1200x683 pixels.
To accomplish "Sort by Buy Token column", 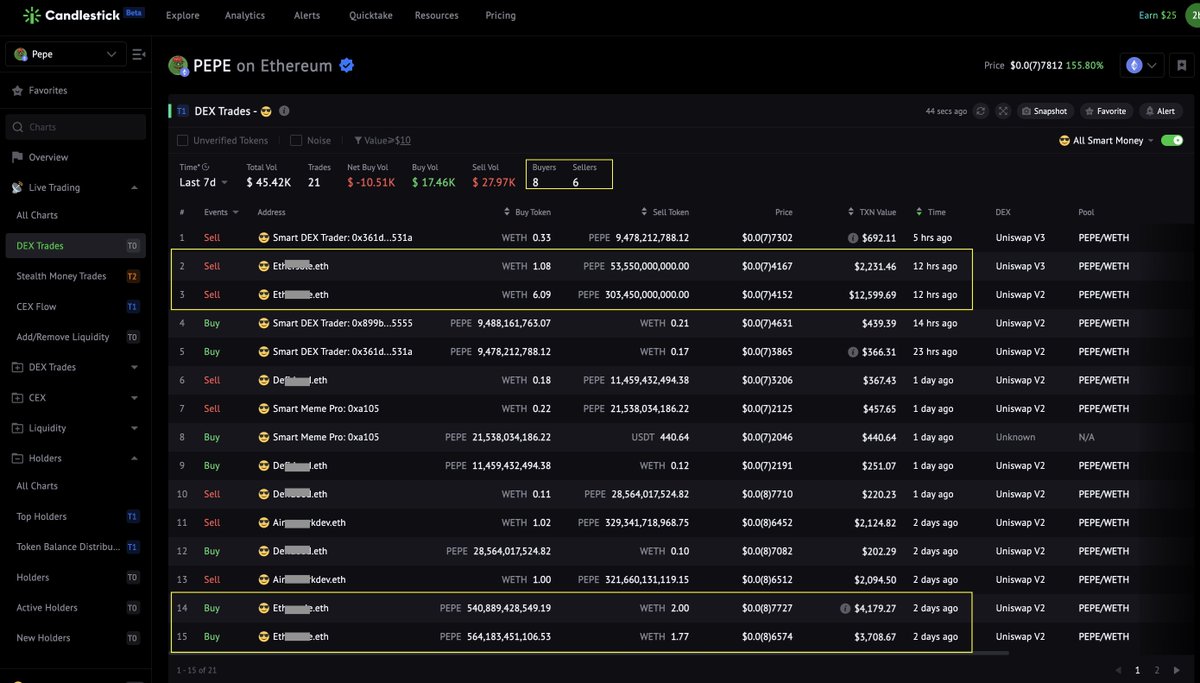I will point(506,212).
